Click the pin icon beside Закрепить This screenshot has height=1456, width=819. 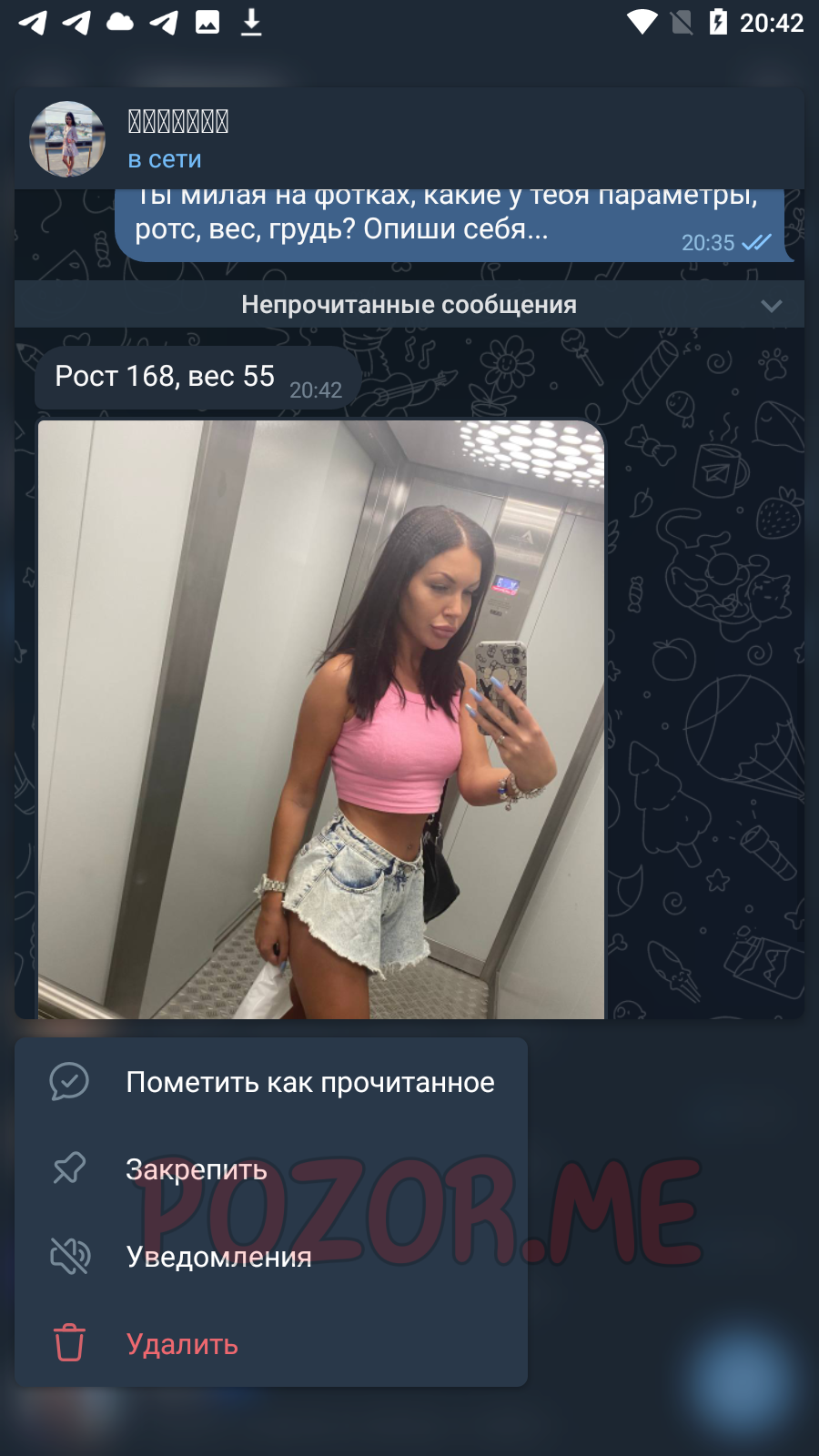(x=69, y=1168)
